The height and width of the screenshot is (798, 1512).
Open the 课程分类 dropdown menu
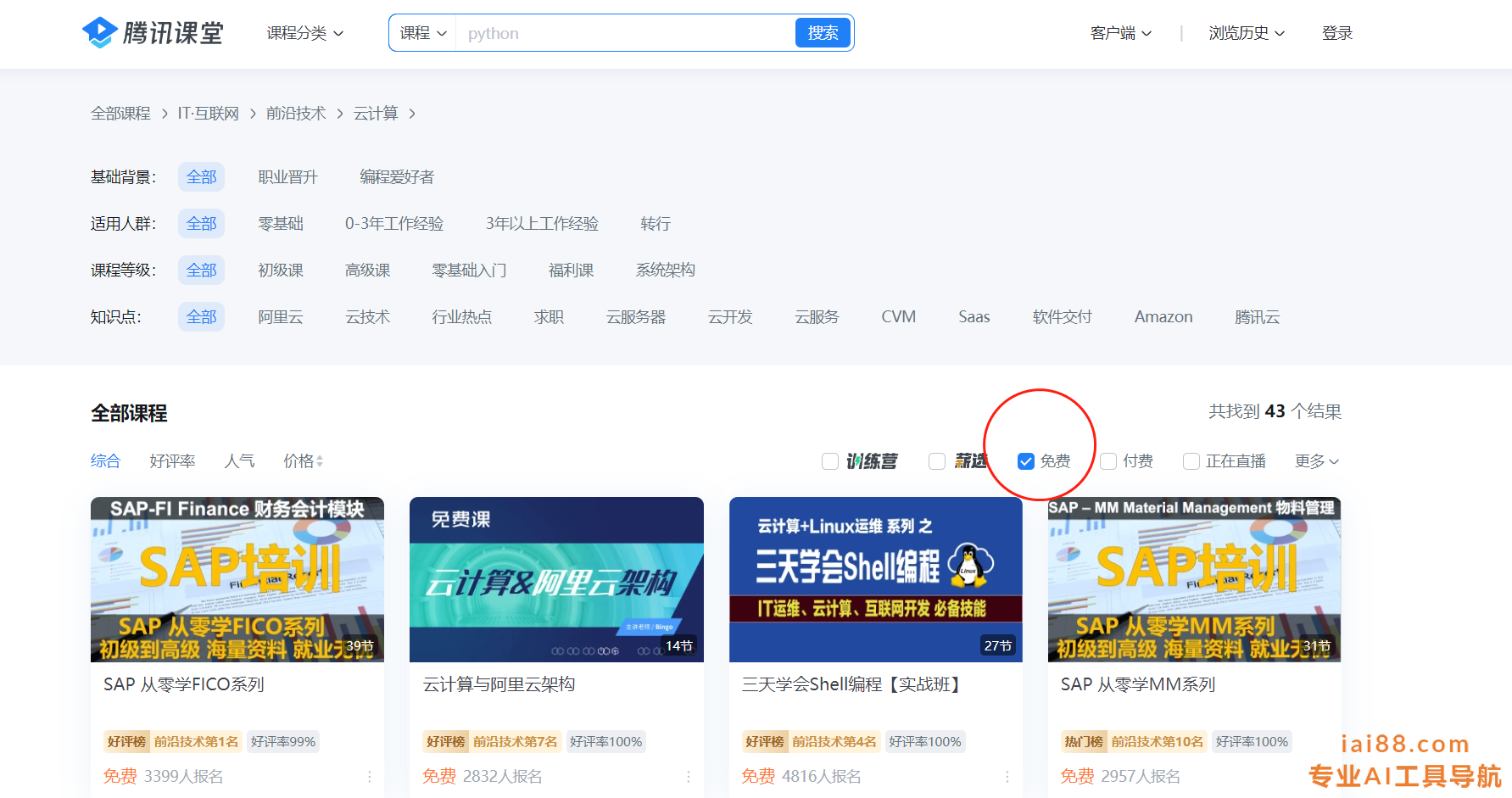point(305,33)
